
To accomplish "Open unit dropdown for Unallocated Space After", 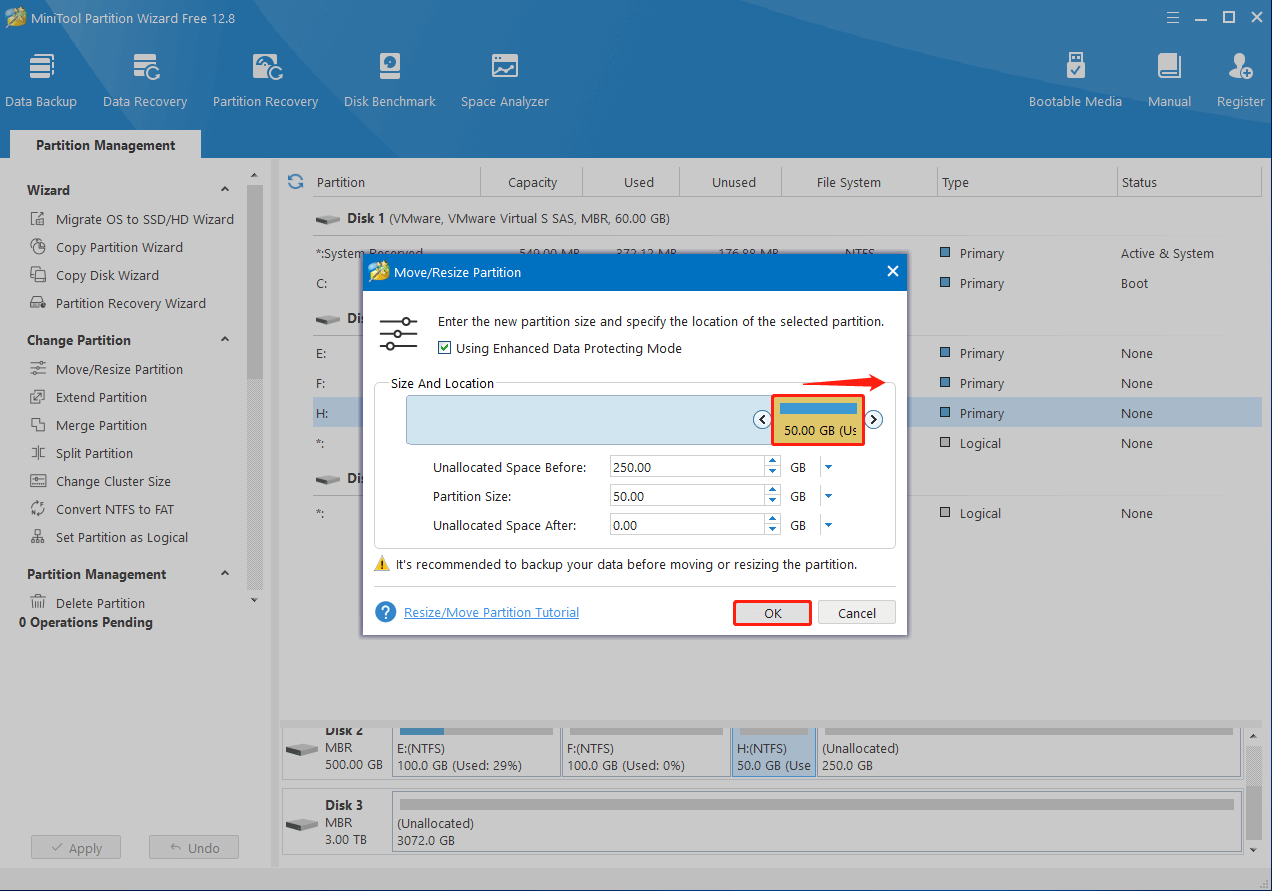I will click(x=828, y=526).
